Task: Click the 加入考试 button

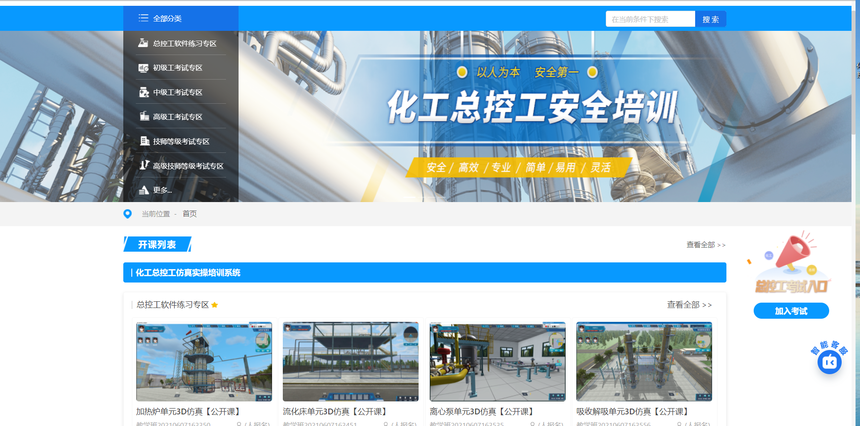Action: [791, 311]
